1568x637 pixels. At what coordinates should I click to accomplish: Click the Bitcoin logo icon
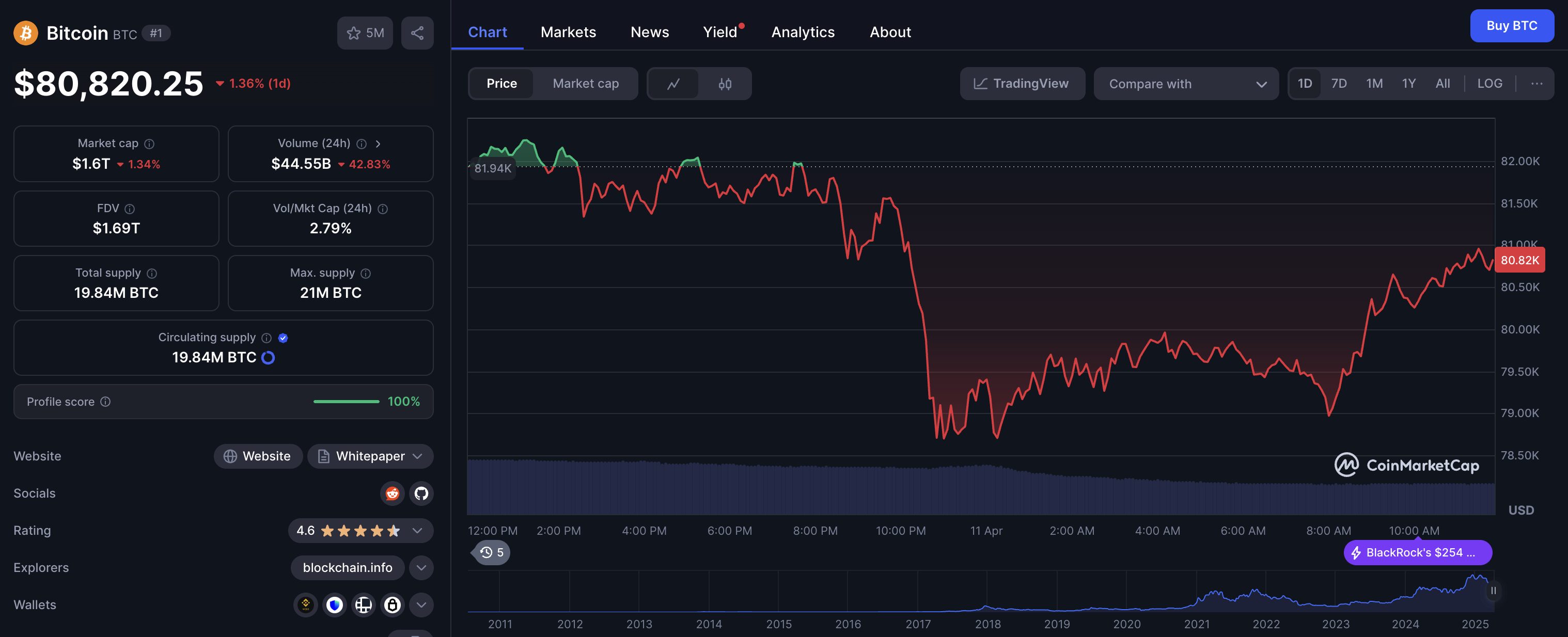(26, 33)
